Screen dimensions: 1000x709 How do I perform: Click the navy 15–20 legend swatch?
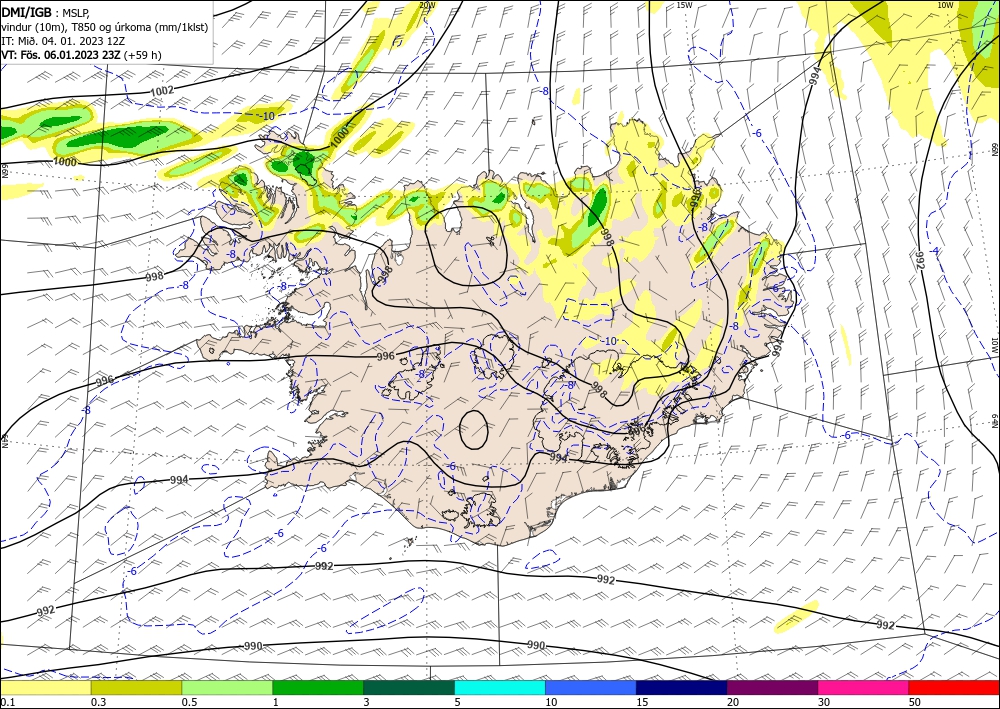pyautogui.click(x=681, y=687)
